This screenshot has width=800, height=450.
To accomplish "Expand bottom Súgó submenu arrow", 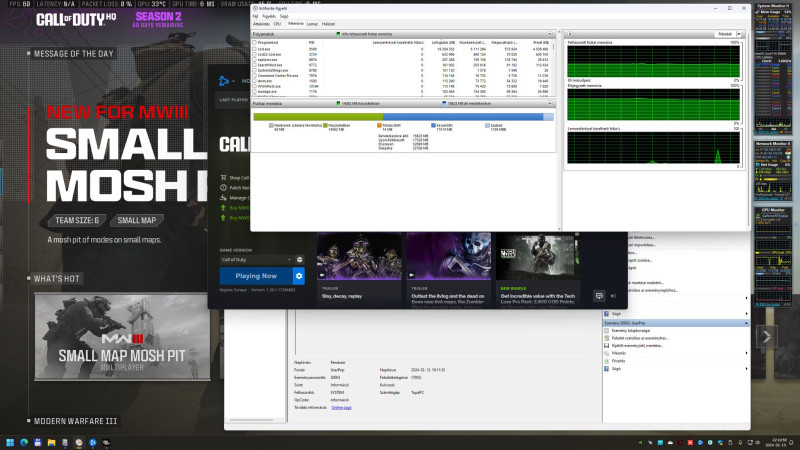I will (x=746, y=368).
